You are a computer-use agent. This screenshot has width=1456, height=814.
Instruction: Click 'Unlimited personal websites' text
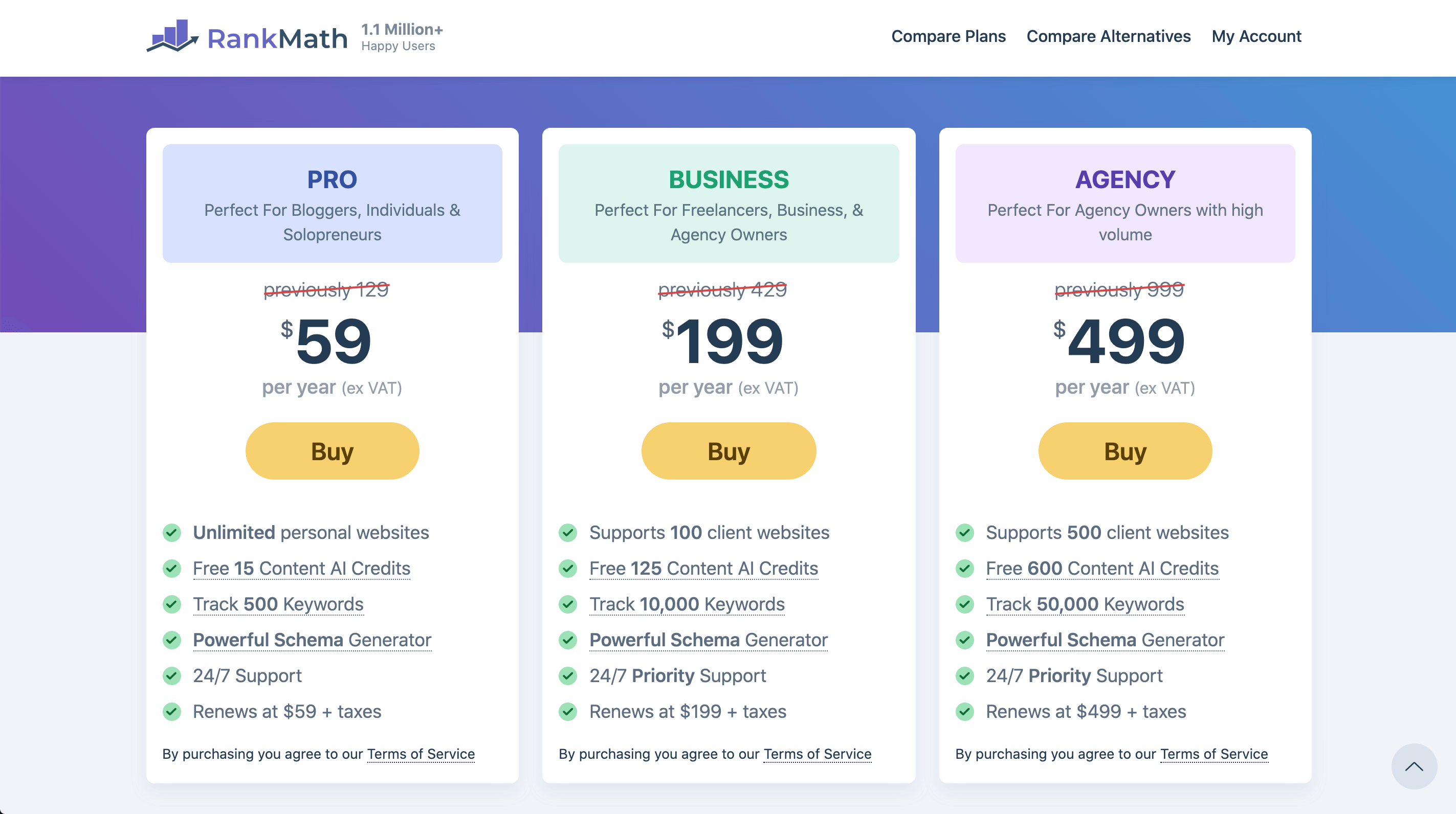tap(311, 532)
